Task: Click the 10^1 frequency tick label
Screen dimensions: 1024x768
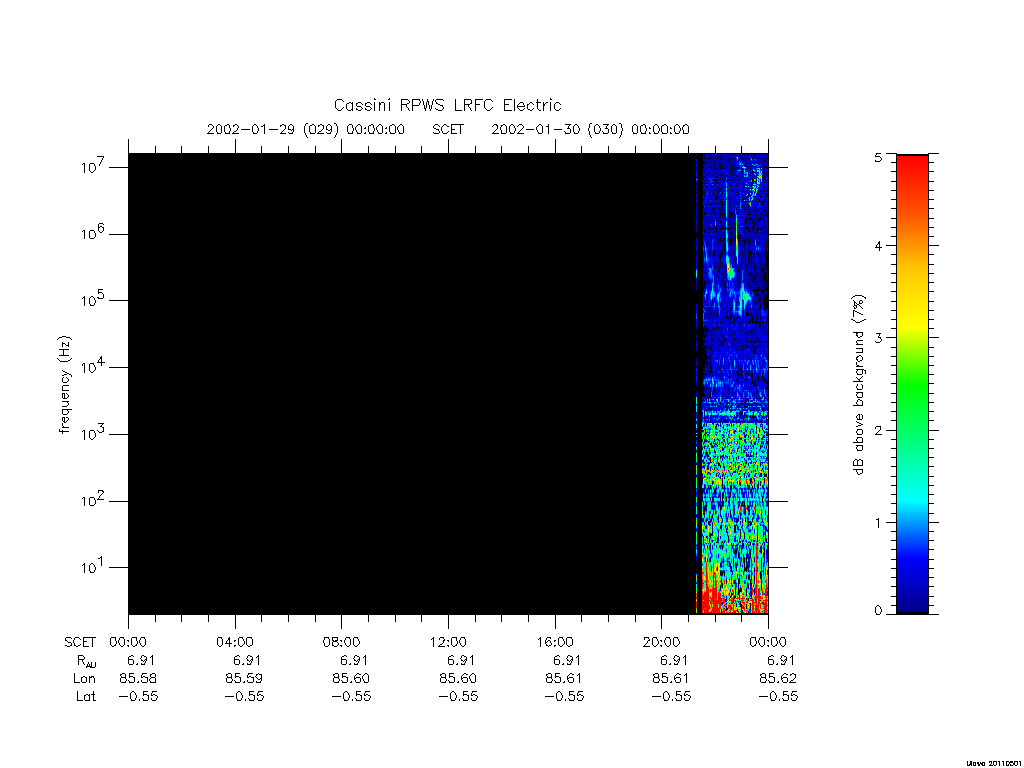Action: 93,567
